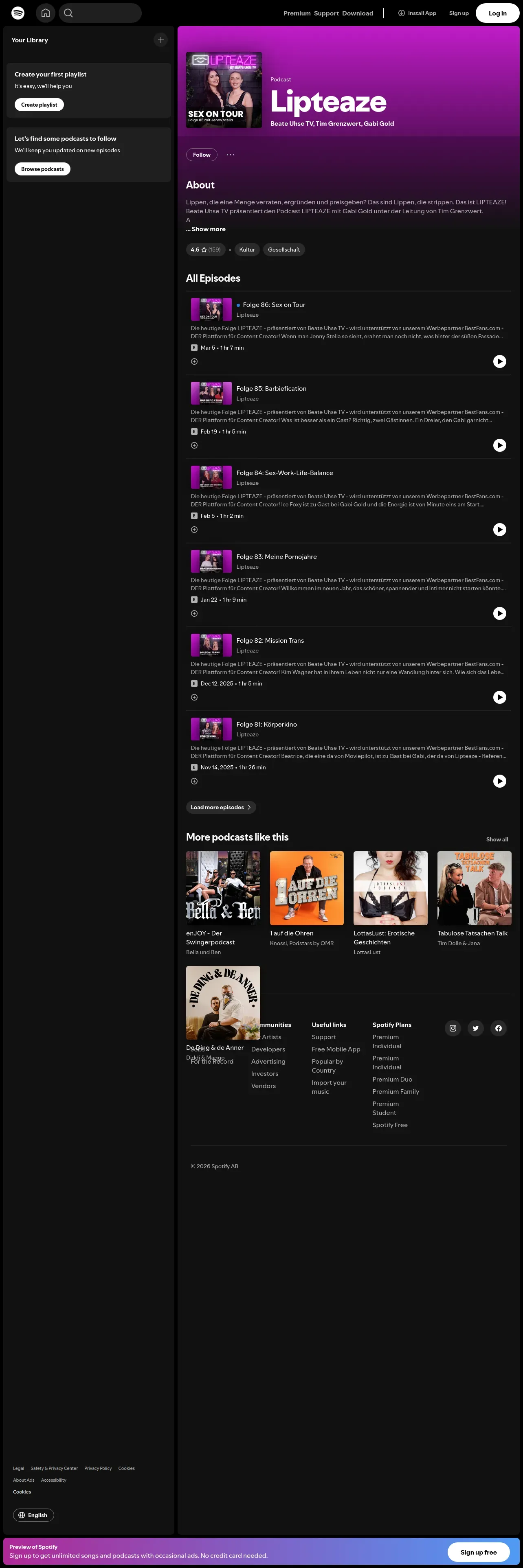The height and width of the screenshot is (1568, 523).
Task: Play Folge 86: Sex on Tour
Action: (499, 361)
